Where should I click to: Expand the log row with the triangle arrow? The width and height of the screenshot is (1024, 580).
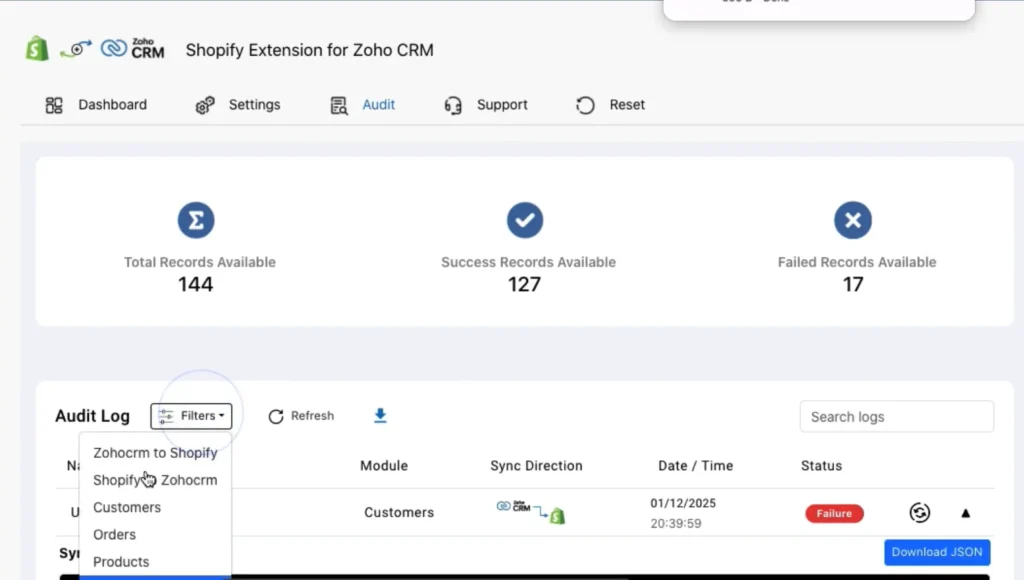(x=965, y=512)
